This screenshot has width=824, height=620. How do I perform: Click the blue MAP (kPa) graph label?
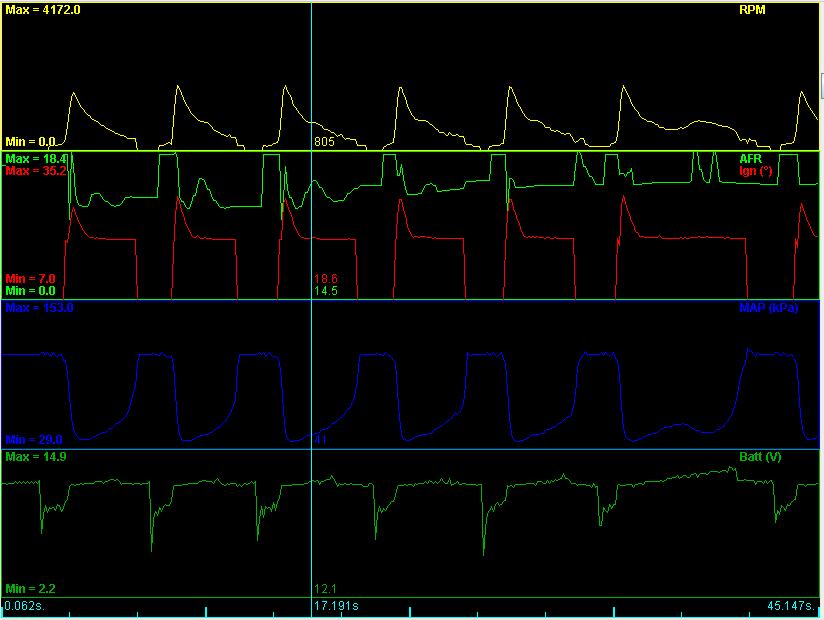pyautogui.click(x=768, y=308)
